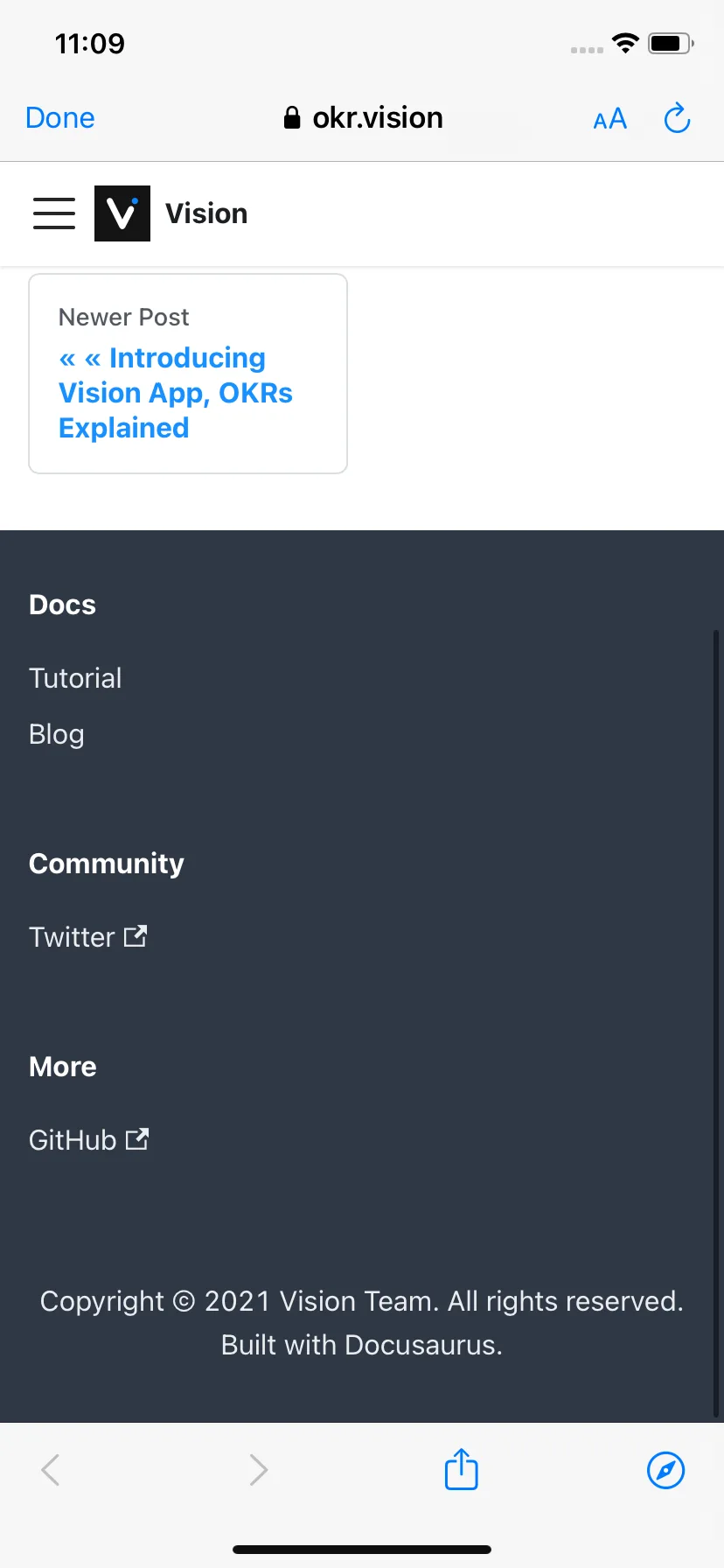724x1568 pixels.
Task: Tap Done to close the browser
Action: click(60, 118)
